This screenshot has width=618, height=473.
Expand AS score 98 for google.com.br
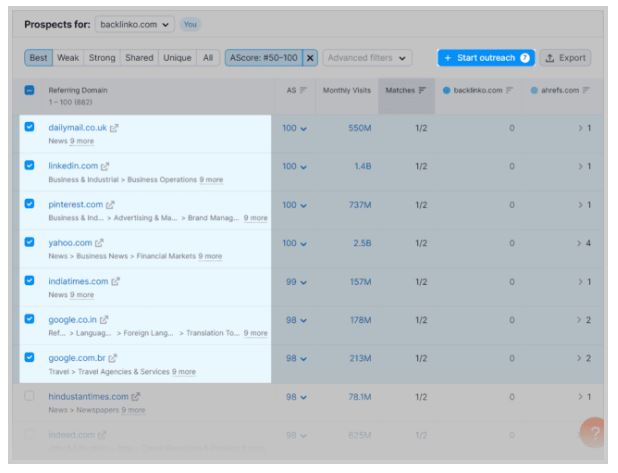tap(296, 358)
